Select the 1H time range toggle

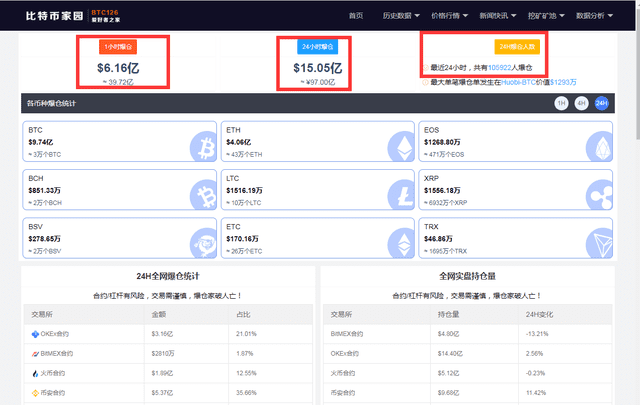pyautogui.click(x=561, y=103)
